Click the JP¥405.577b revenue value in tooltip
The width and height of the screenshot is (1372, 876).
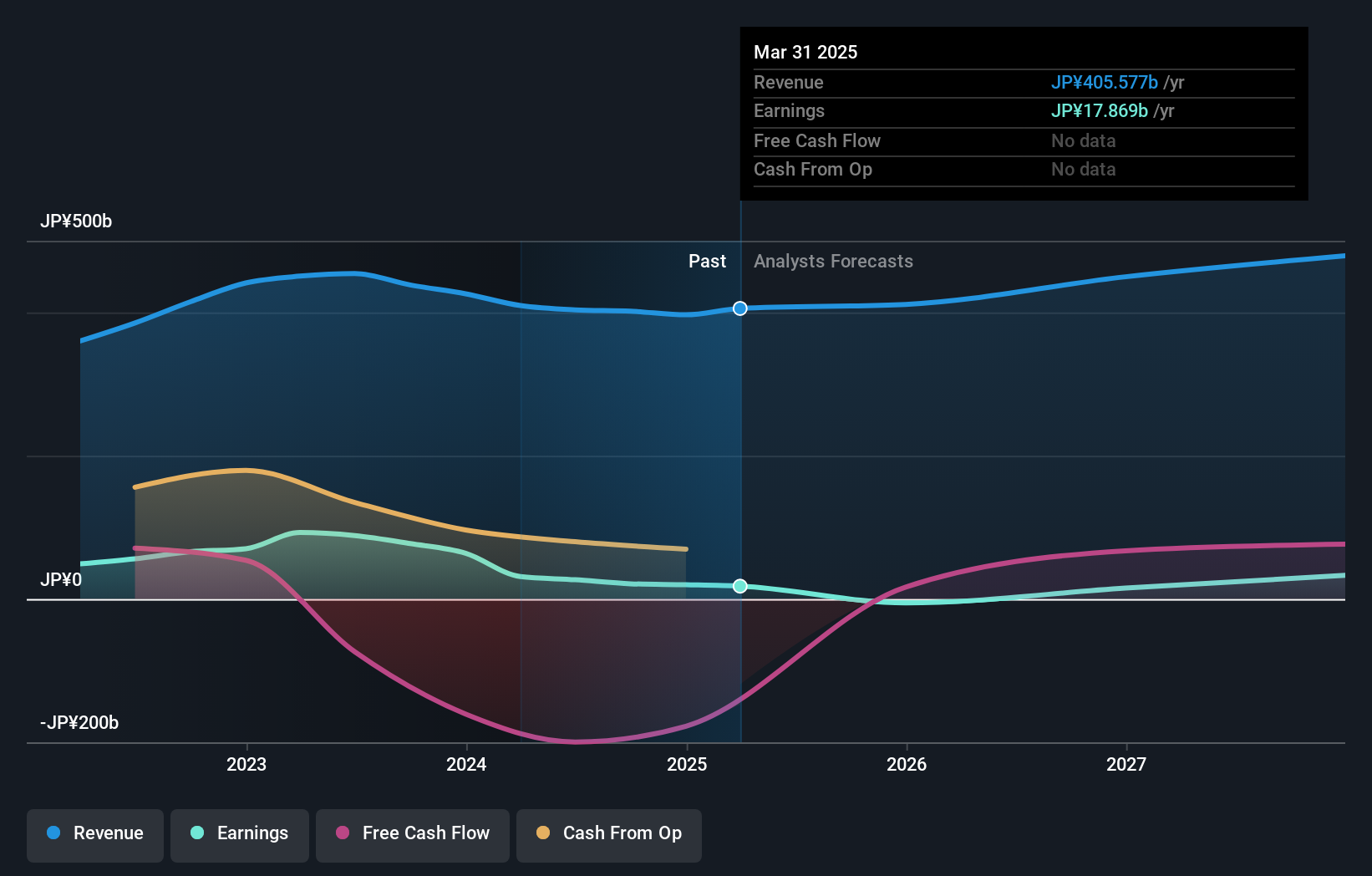1104,82
